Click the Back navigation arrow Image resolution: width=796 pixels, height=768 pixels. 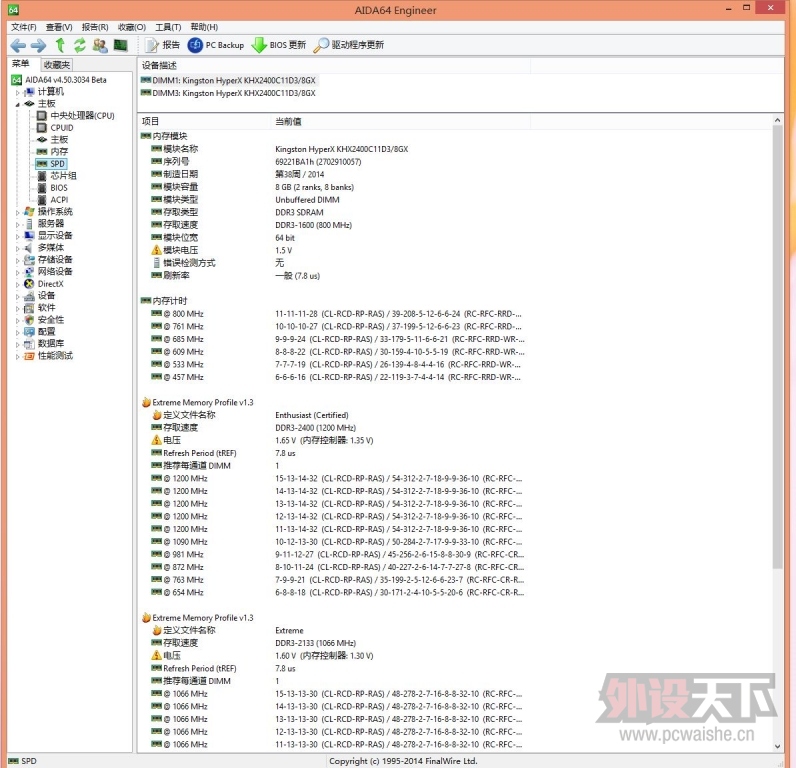18,46
